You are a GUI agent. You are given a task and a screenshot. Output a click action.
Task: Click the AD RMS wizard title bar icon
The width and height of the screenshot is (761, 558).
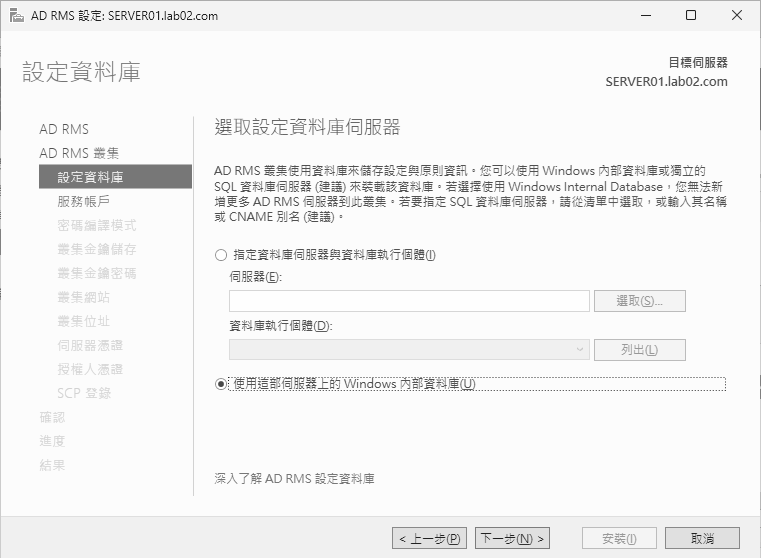click(17, 16)
